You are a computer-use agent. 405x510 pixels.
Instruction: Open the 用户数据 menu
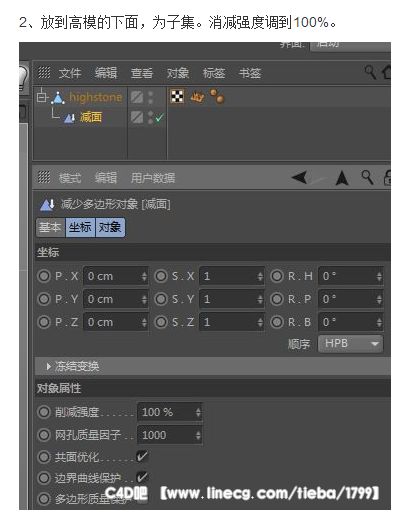pos(153,178)
